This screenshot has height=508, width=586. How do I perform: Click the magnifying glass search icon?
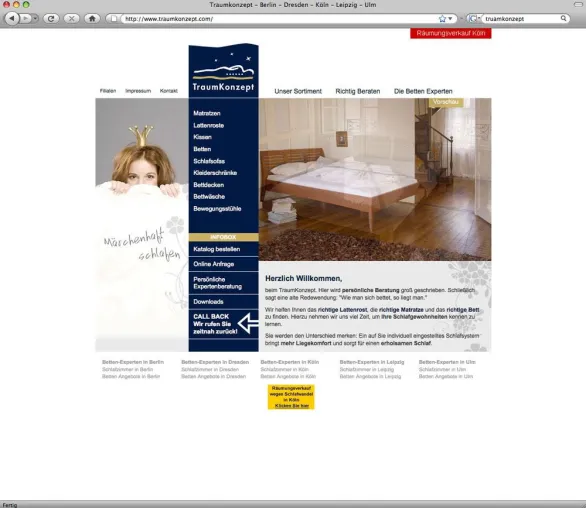point(564,18)
